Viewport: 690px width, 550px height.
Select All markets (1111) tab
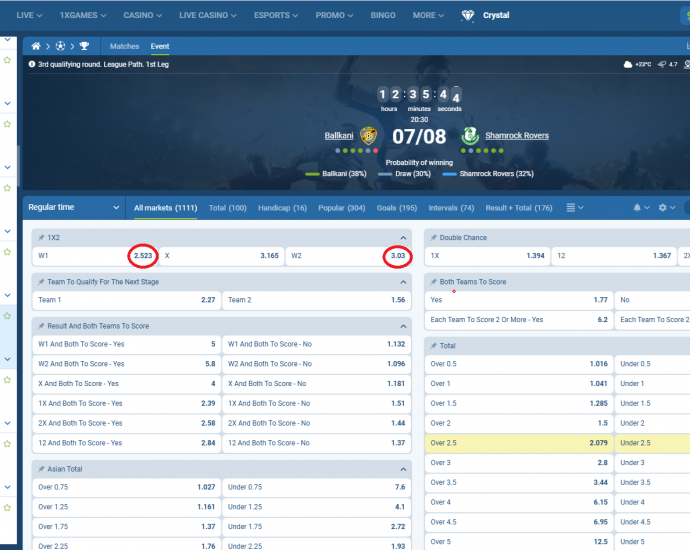tap(165, 208)
